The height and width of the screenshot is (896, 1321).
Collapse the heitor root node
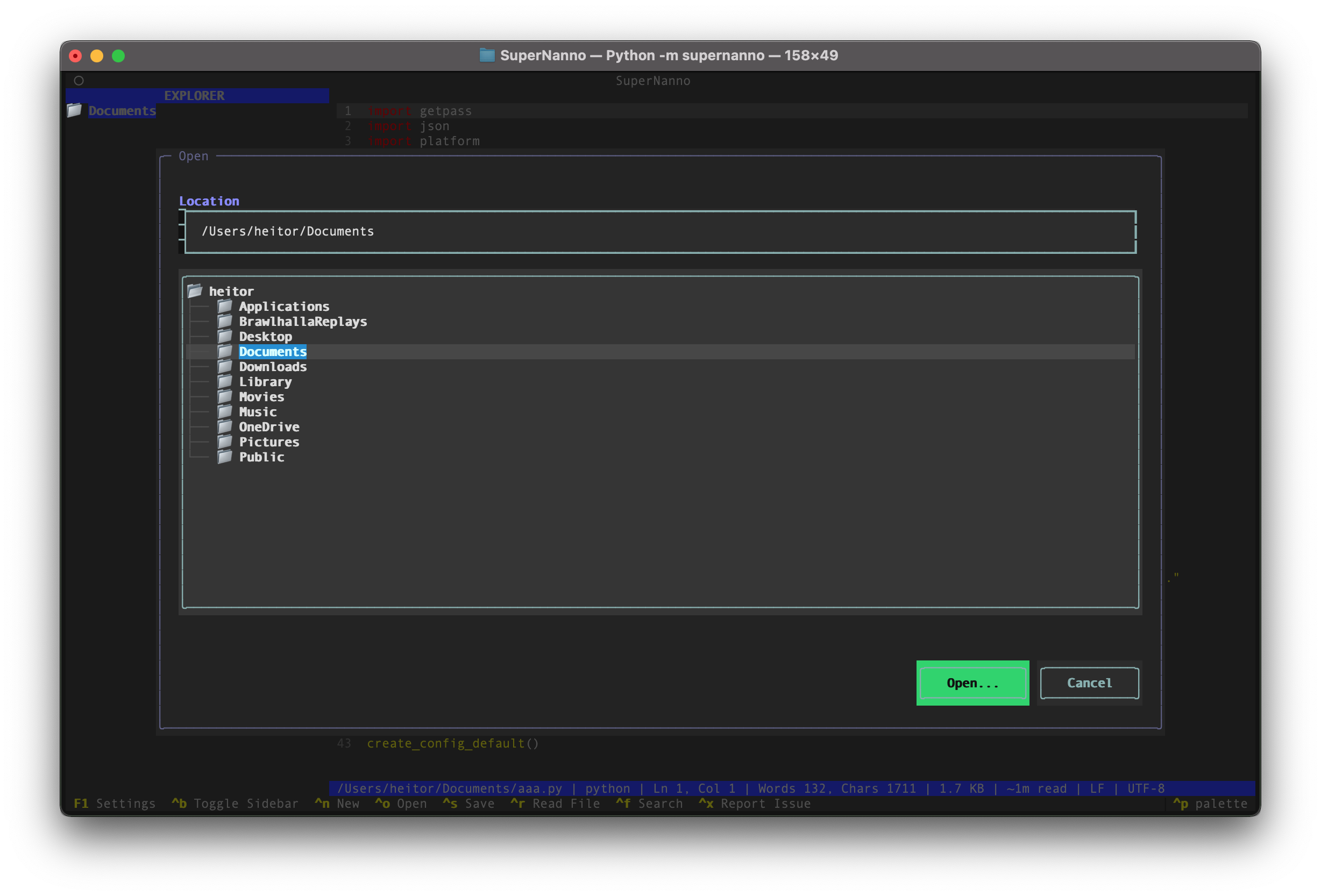(x=231, y=291)
